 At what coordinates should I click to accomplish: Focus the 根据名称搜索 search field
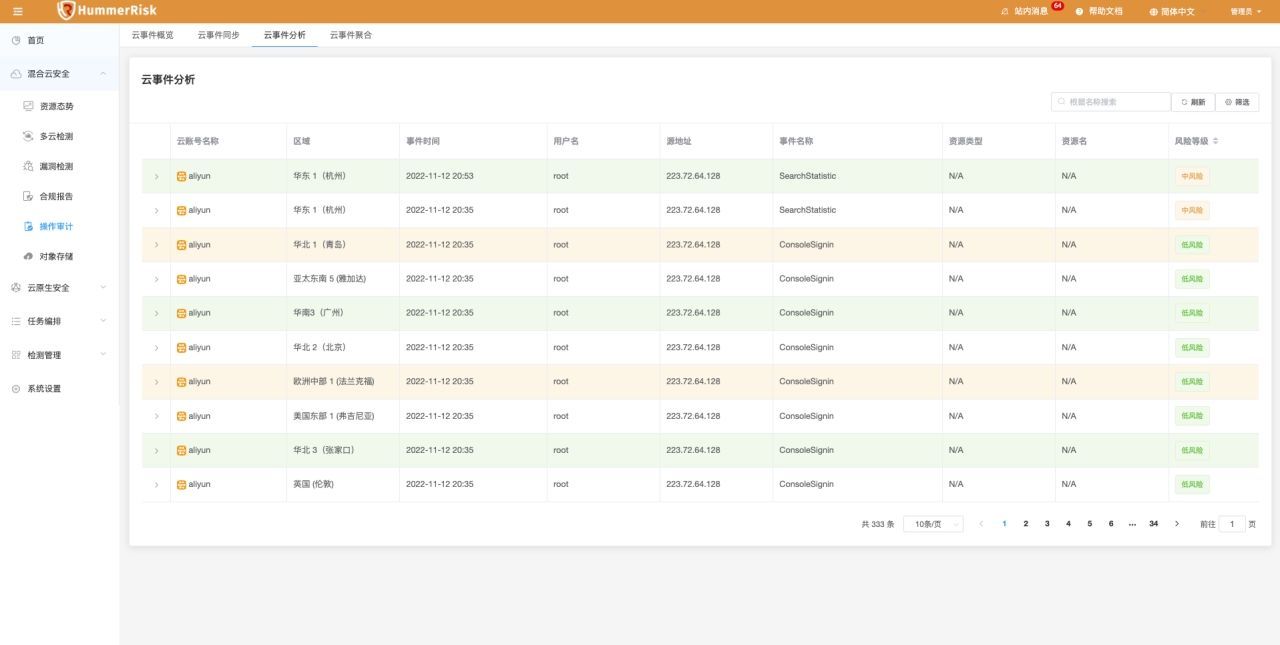click(x=1111, y=102)
